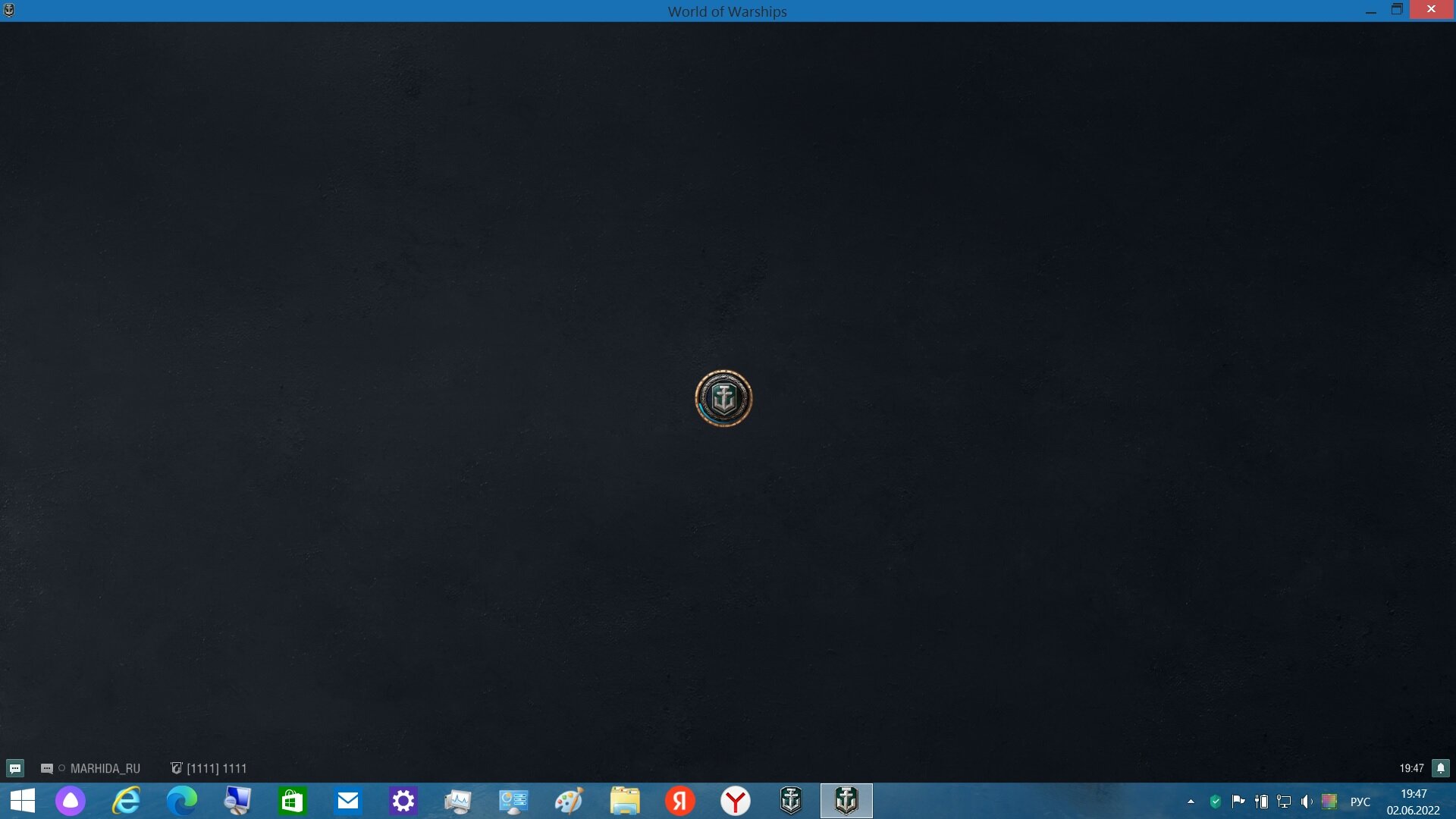Open the colorful graphics tray icon
This screenshot has height=819, width=1456.
1329,802
